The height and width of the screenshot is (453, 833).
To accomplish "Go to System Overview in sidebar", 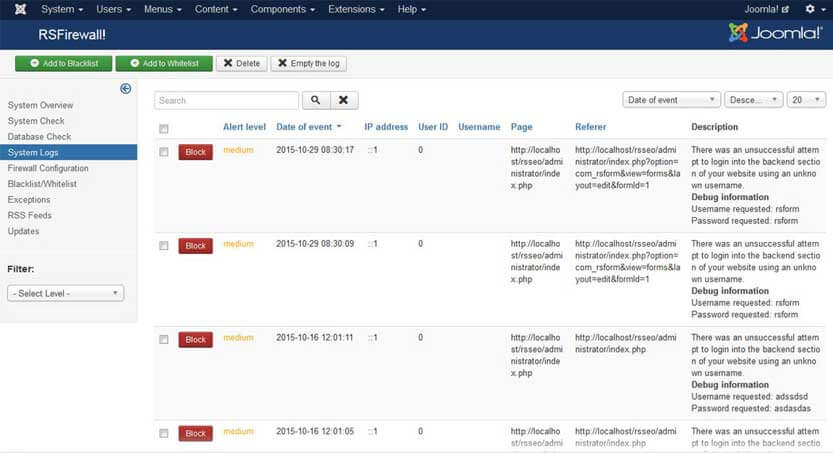I will click(x=40, y=105).
